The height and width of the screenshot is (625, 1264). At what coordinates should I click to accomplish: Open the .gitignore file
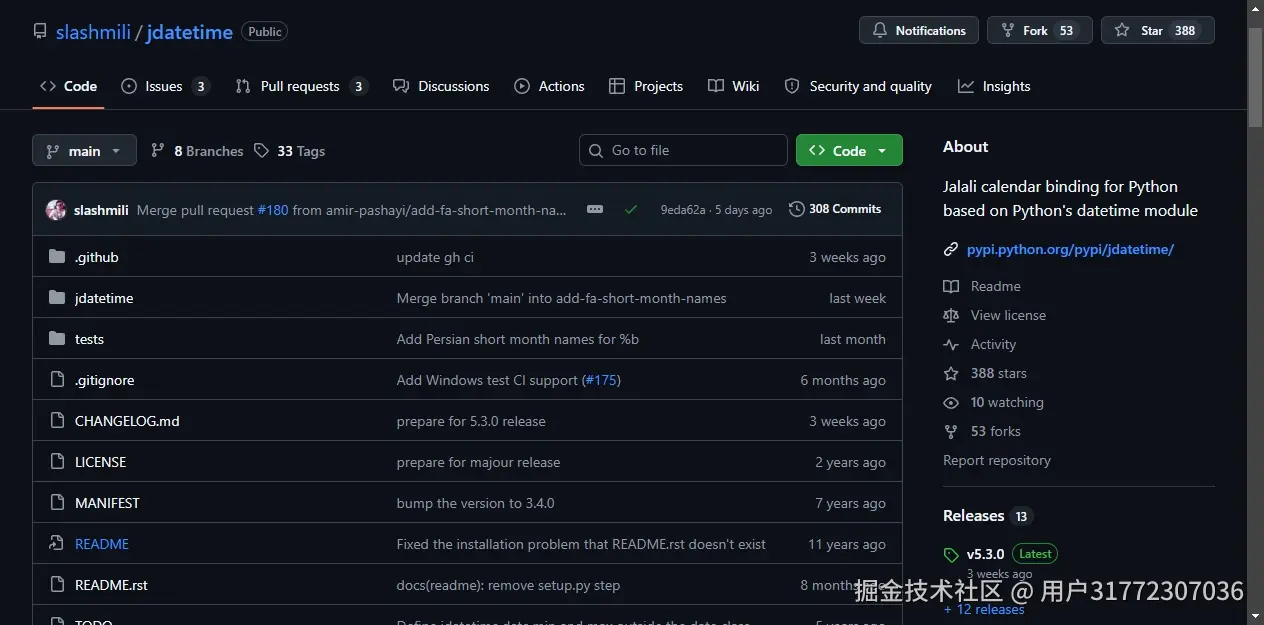pos(104,380)
